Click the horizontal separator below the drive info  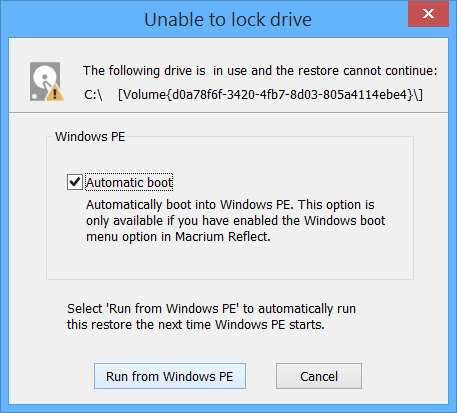pos(228,112)
